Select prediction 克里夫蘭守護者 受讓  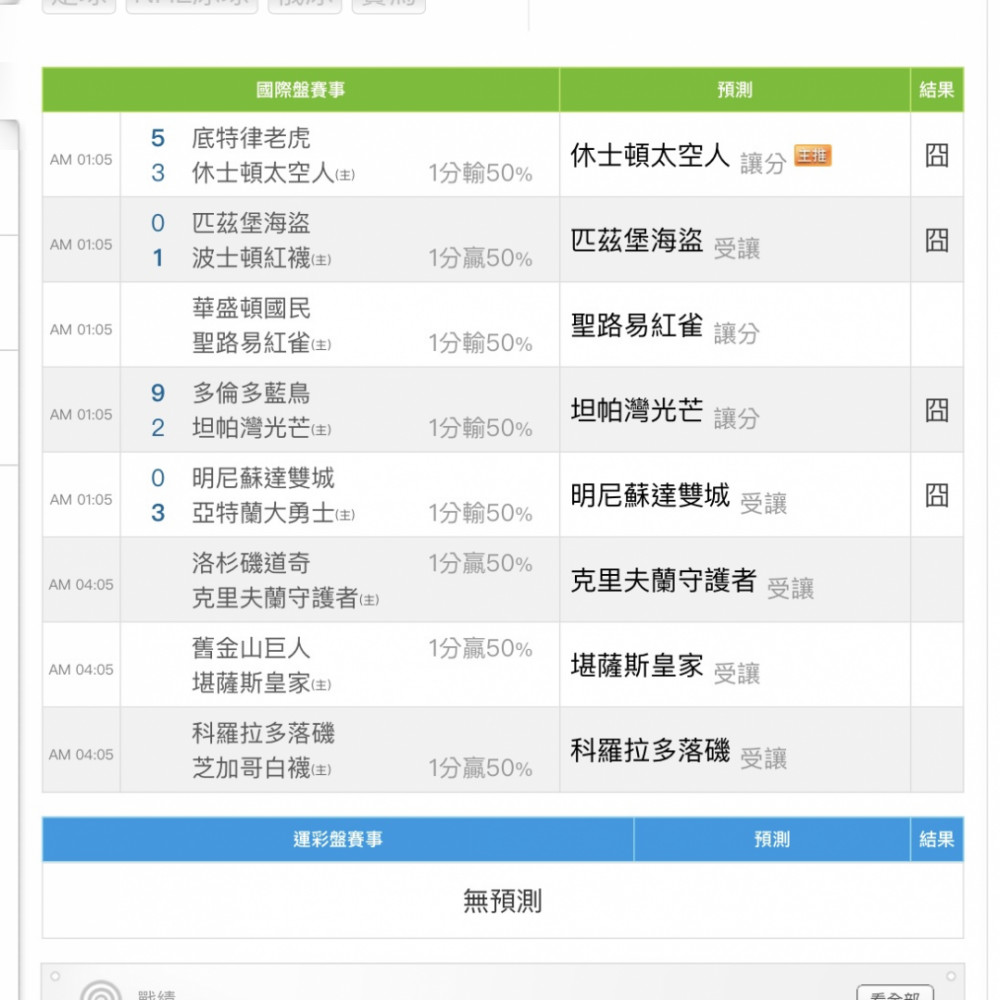[x=692, y=582]
